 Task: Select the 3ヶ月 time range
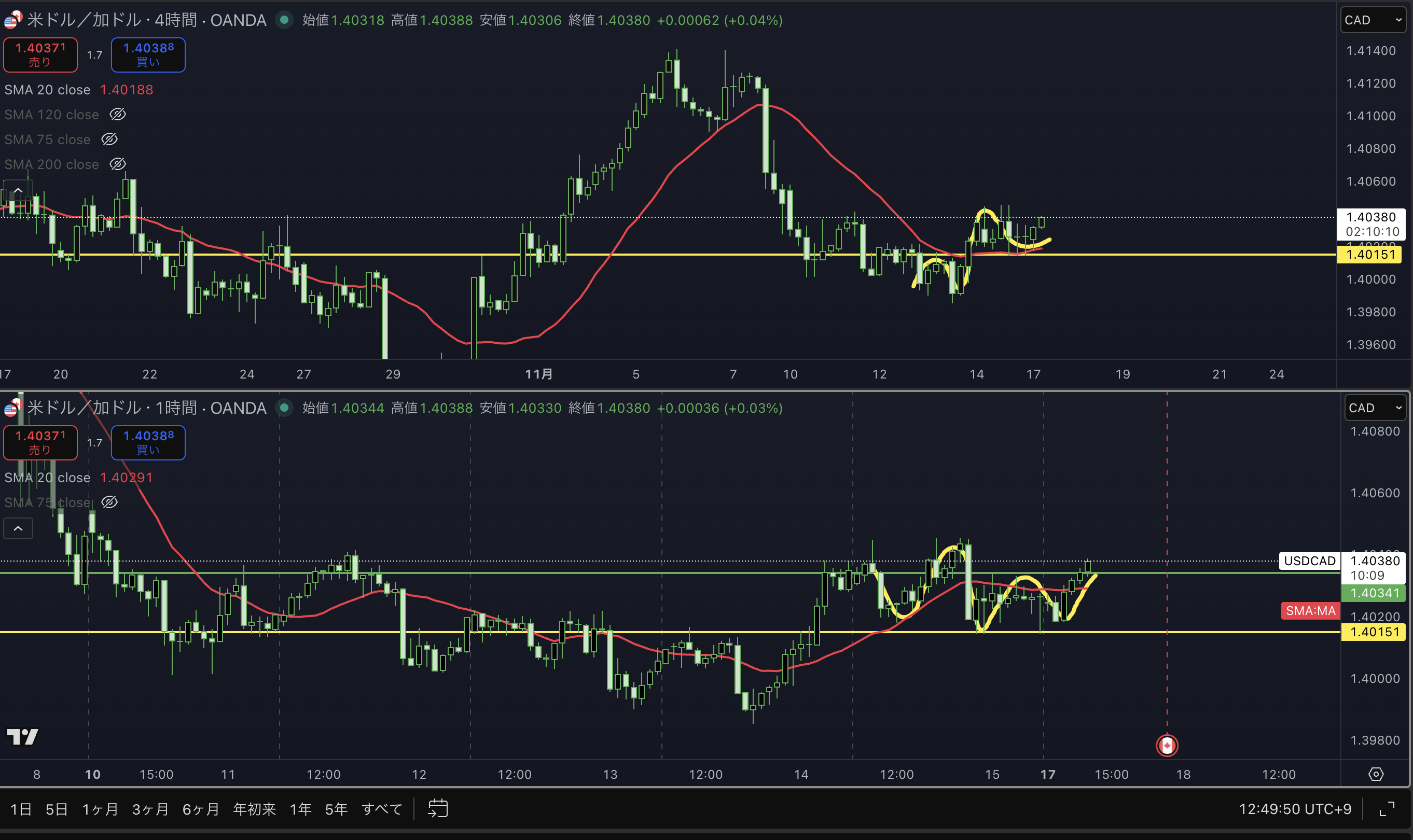(x=150, y=809)
